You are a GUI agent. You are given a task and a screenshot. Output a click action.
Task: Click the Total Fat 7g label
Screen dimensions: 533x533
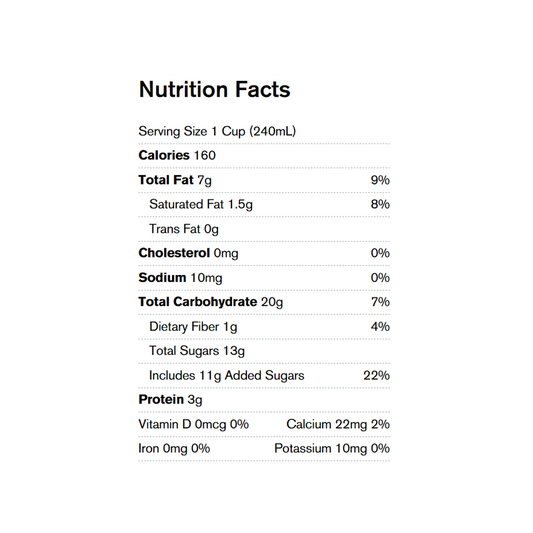[x=175, y=180]
